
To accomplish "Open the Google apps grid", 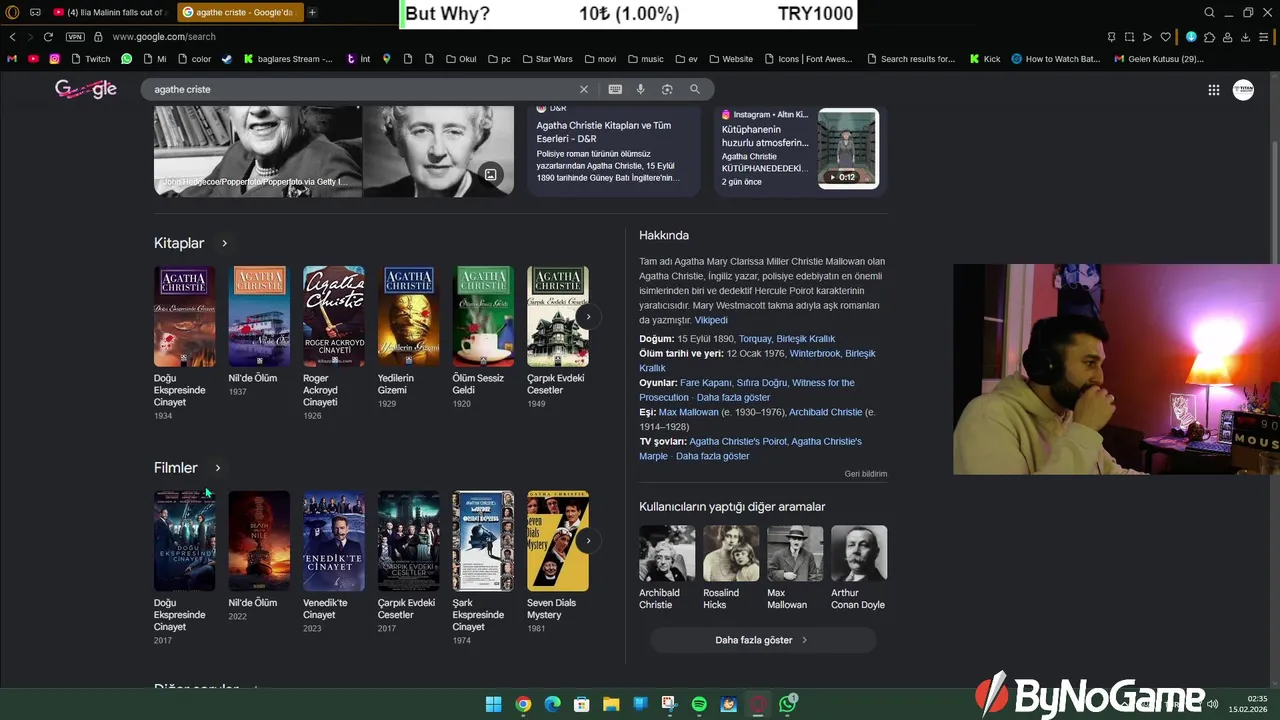I will (x=1214, y=90).
